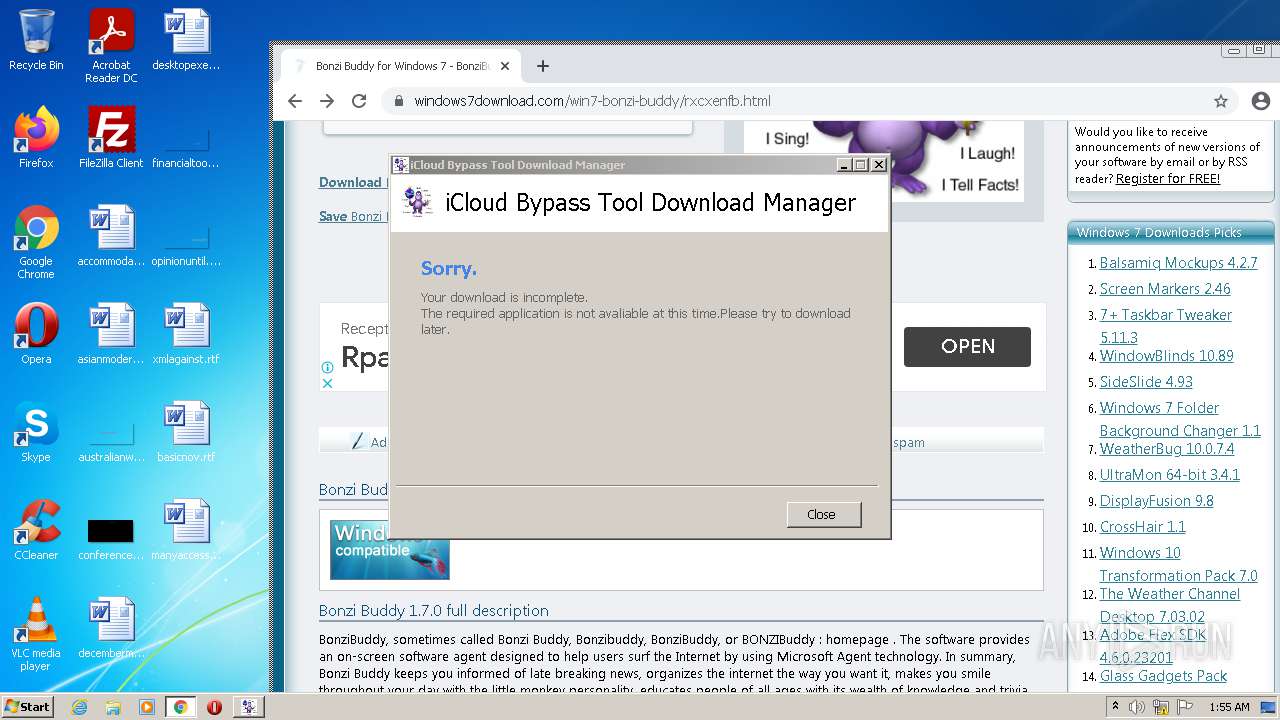Open Windows 7 Folder Background Changer link
Screen dimensions: 1280x720
click(1180, 419)
